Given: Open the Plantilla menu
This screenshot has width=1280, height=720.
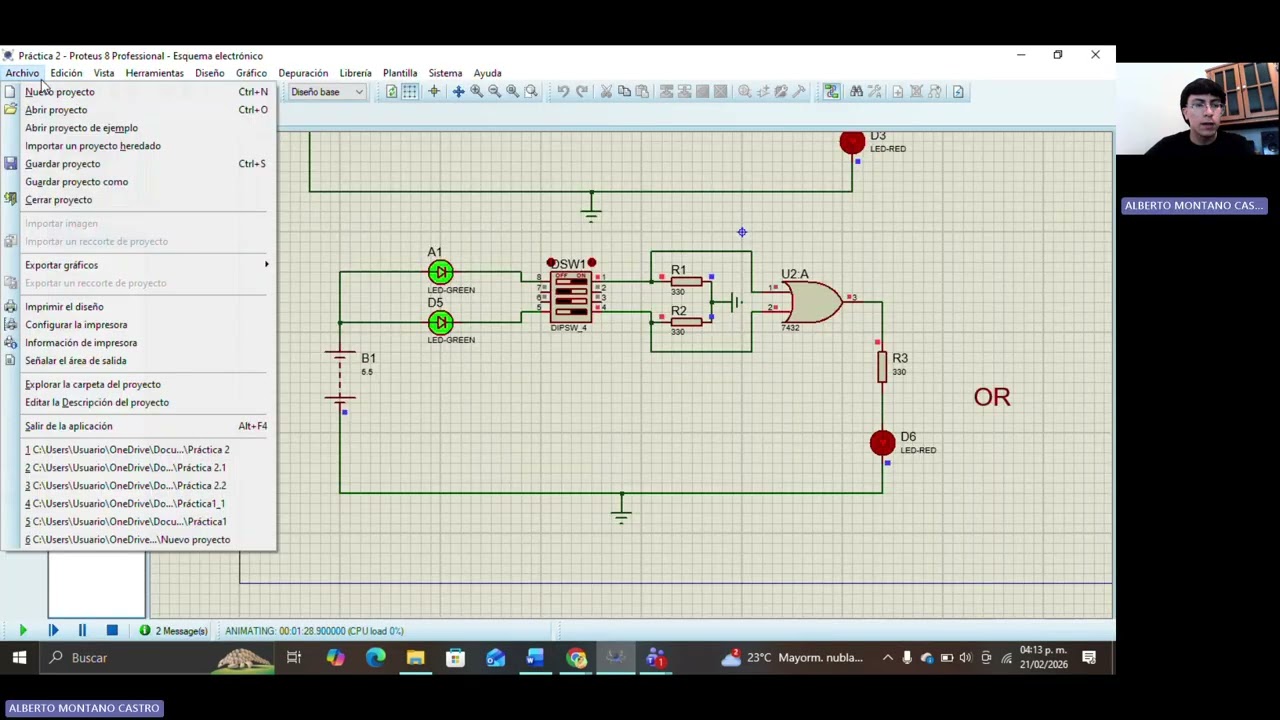Looking at the screenshot, I should pos(400,73).
